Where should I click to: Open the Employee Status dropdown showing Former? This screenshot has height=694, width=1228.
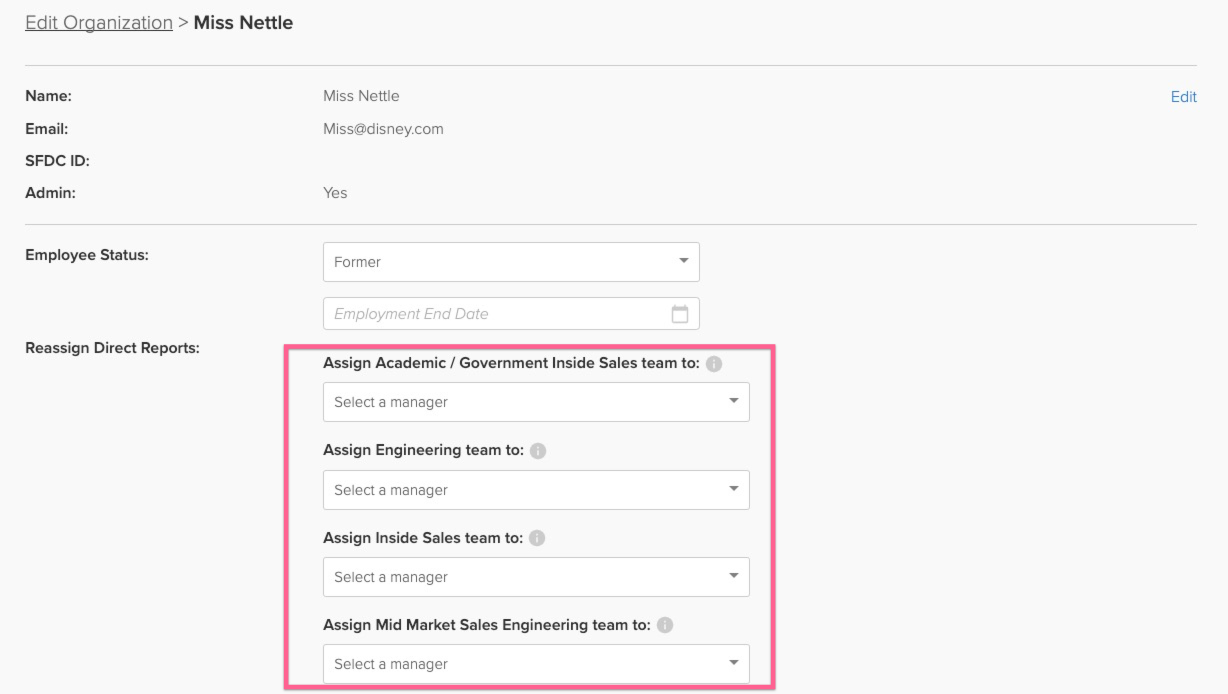[x=511, y=261]
